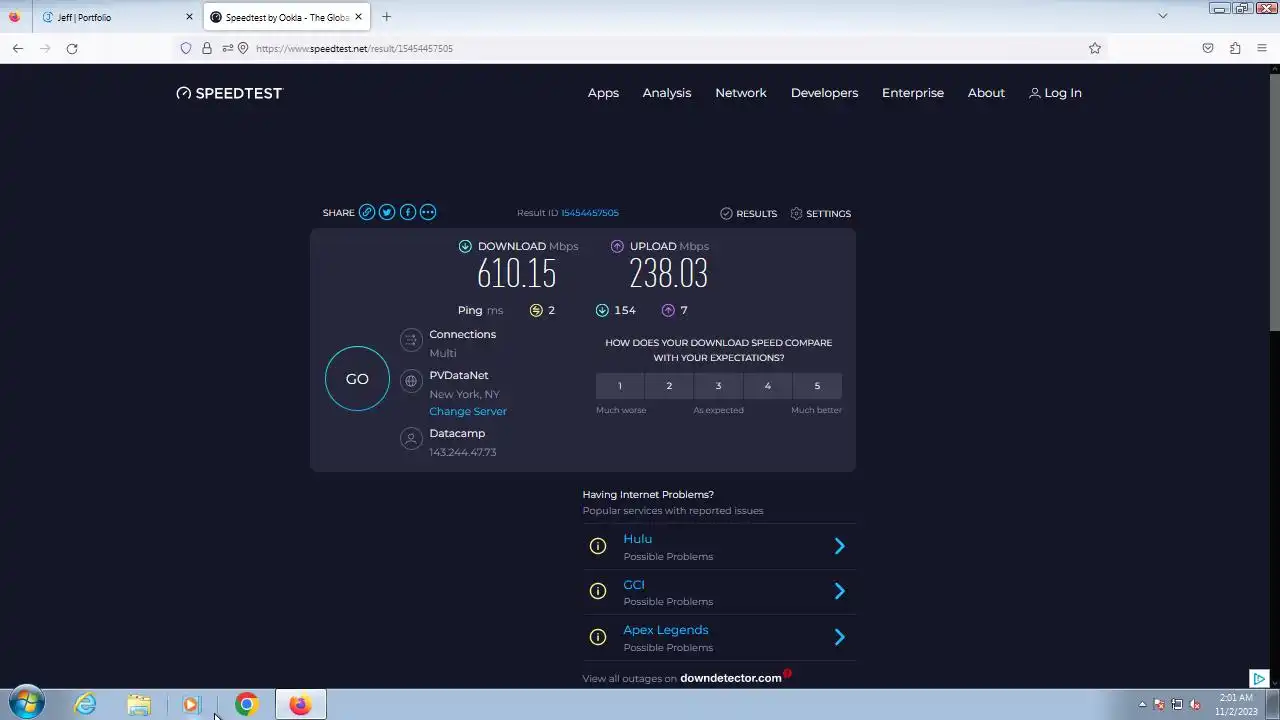This screenshot has width=1280, height=720.
Task: Click the AdChoices icon
Action: [1259, 678]
